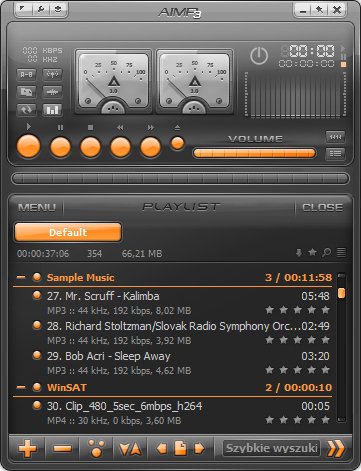
Task: Change visualization with the bar-chart button
Action: [x=52, y=109]
